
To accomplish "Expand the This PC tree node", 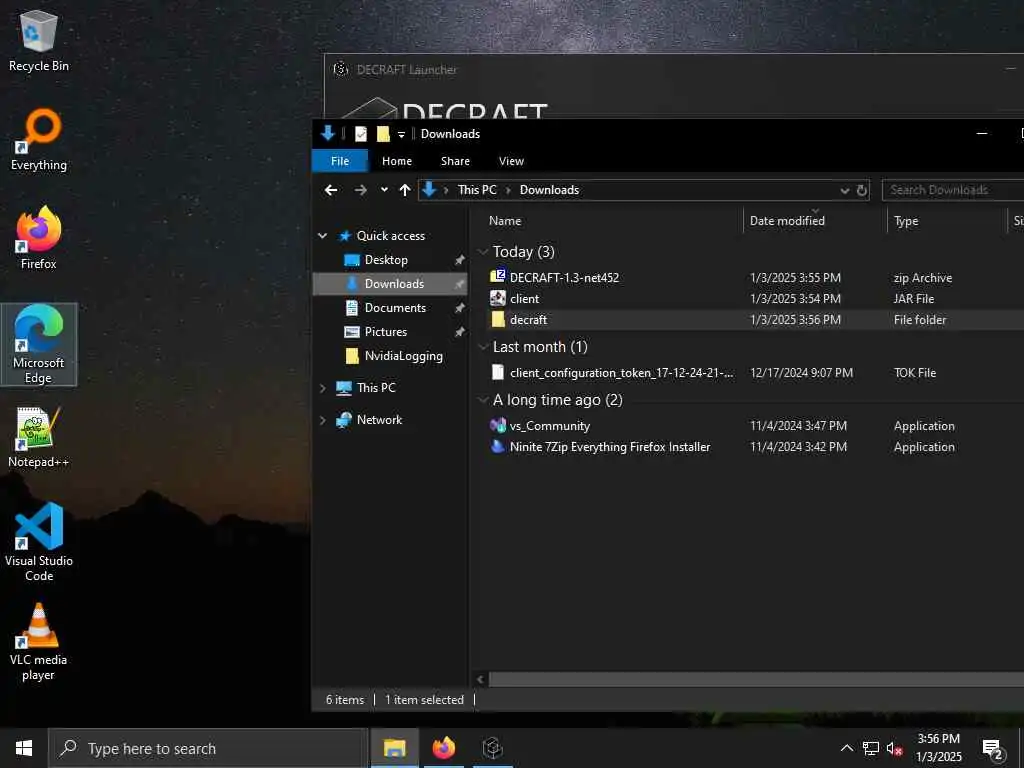I will tap(323, 388).
